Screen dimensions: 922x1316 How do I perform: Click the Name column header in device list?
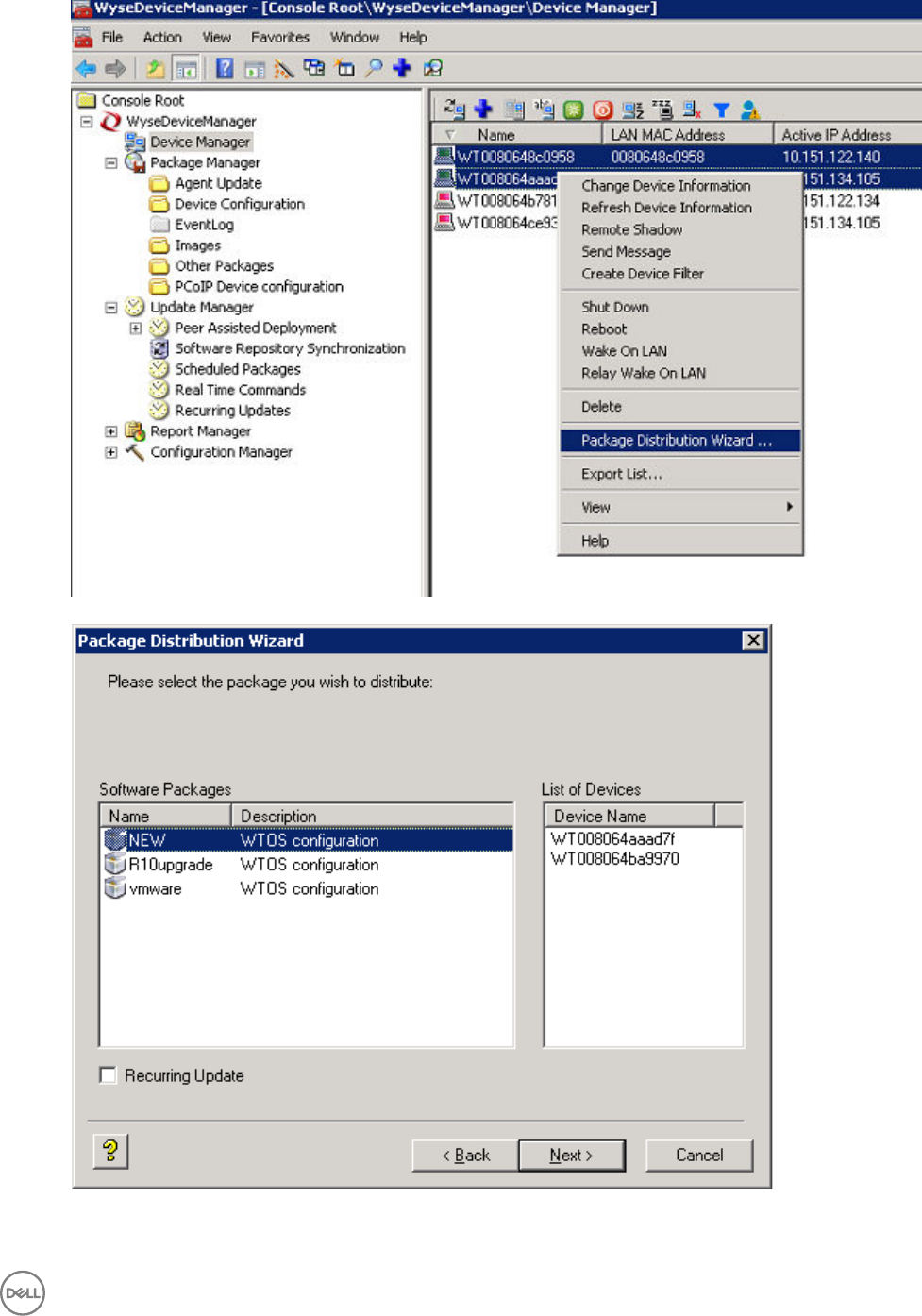517,135
